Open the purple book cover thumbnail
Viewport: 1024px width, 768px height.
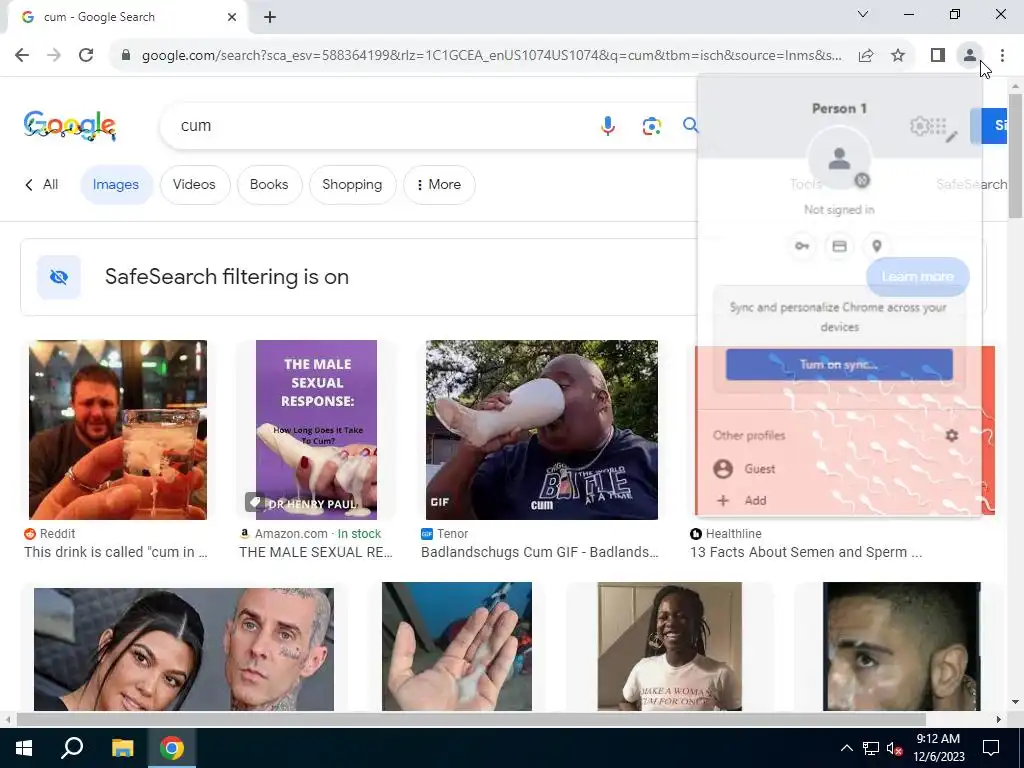tap(316, 430)
